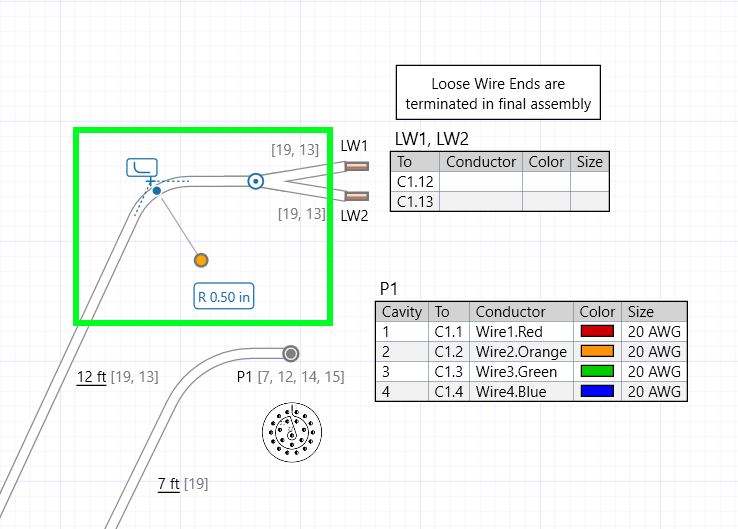This screenshot has height=529, width=738.
Task: Select the C1.2 cell
Action: tap(449, 352)
